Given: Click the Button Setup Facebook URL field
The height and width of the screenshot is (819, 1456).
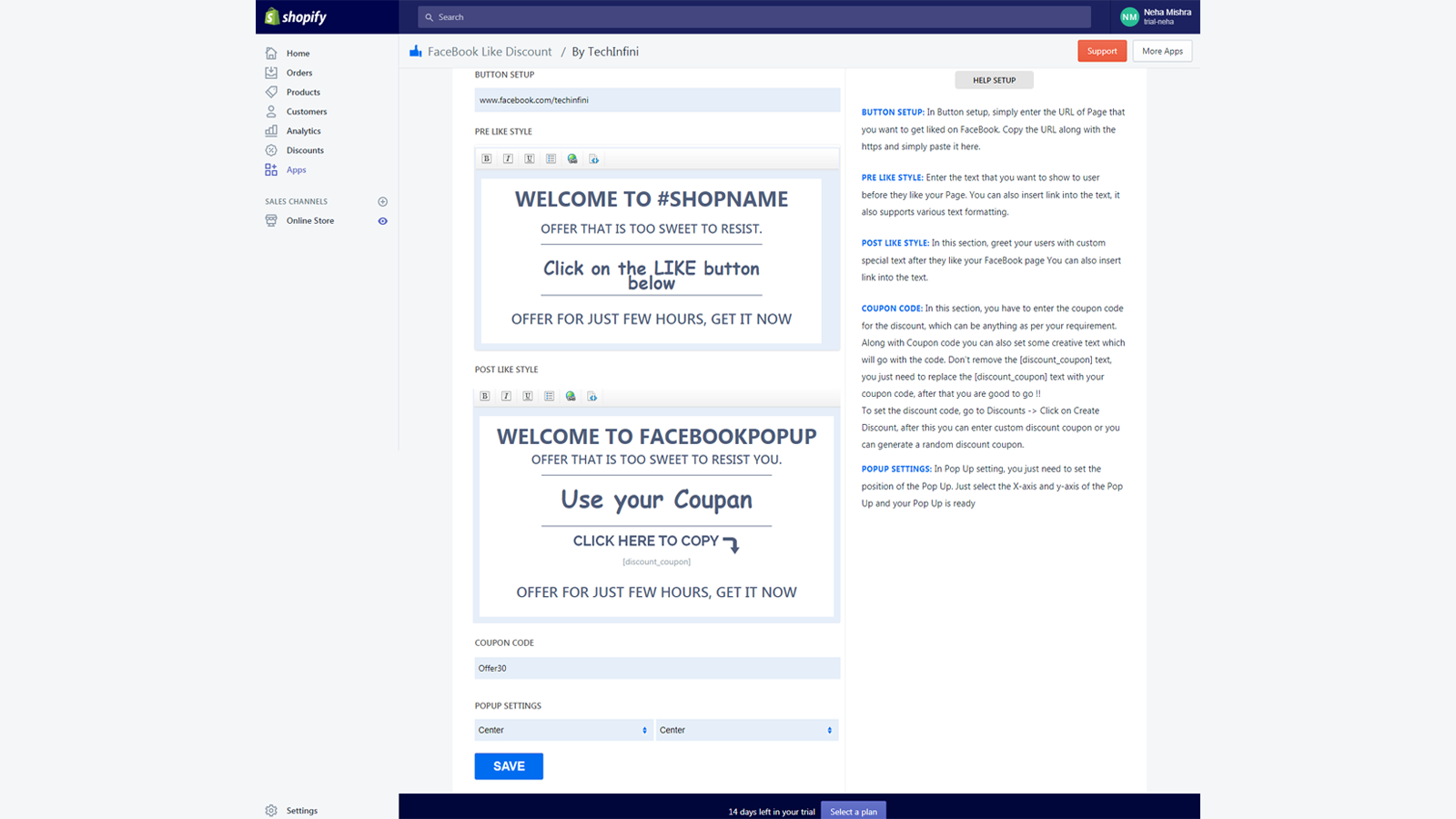Looking at the screenshot, I should pos(657,100).
